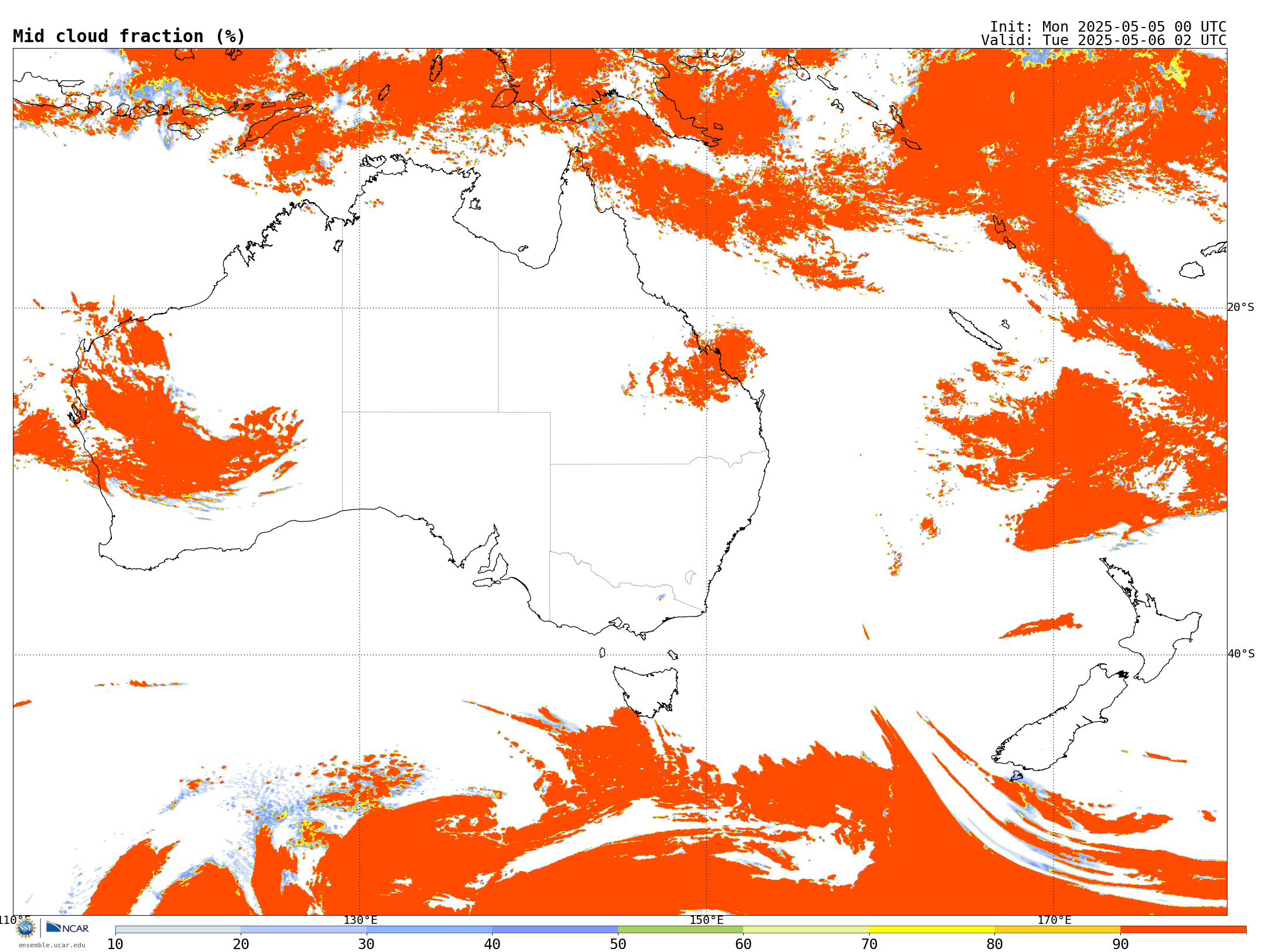Viewport: 1265px width, 952px height.
Task: Click the colorbar tick label 70
Action: [869, 944]
